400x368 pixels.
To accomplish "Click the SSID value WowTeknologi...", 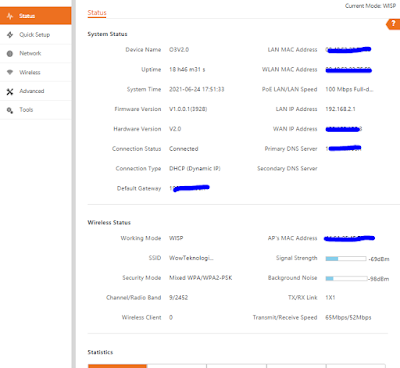I will (x=191, y=258).
